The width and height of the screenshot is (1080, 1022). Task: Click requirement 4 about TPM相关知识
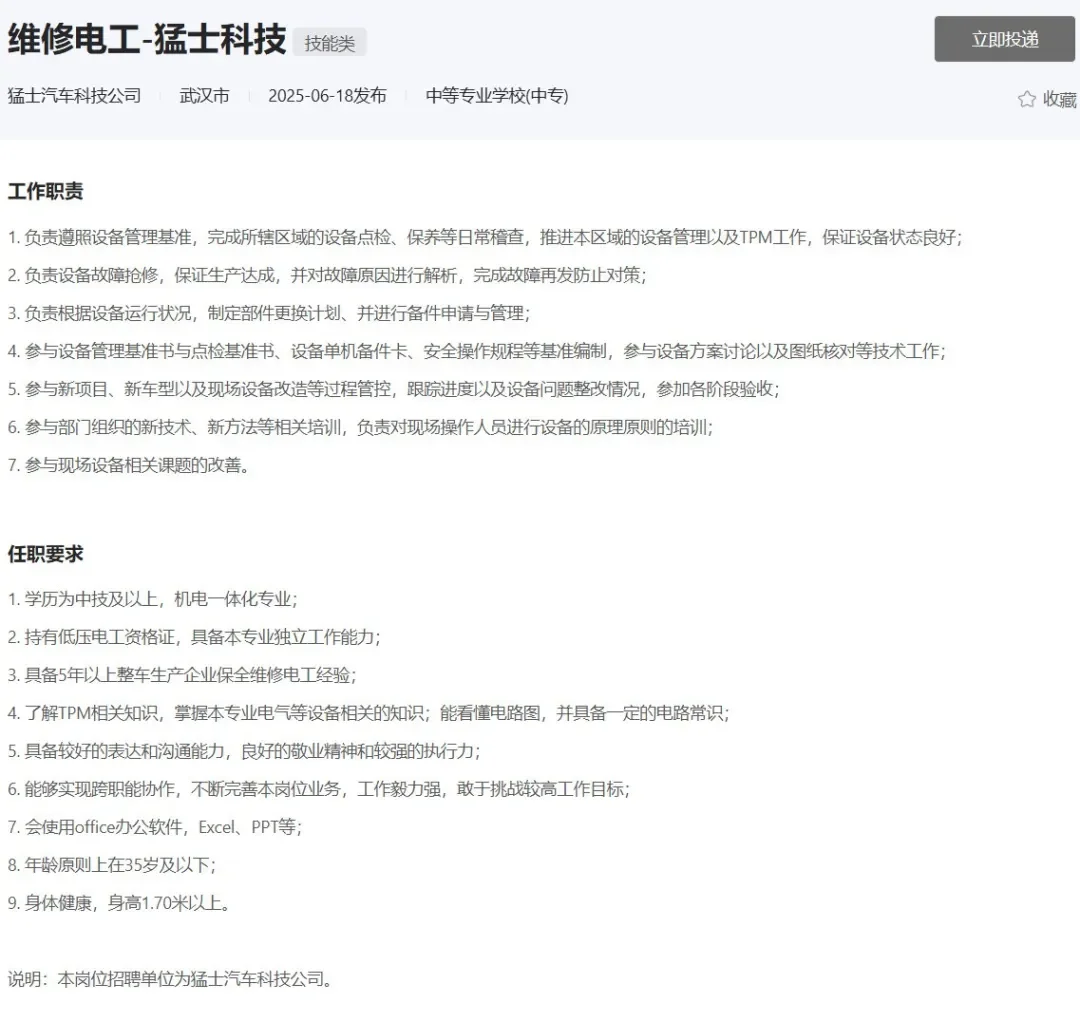[x=368, y=713]
